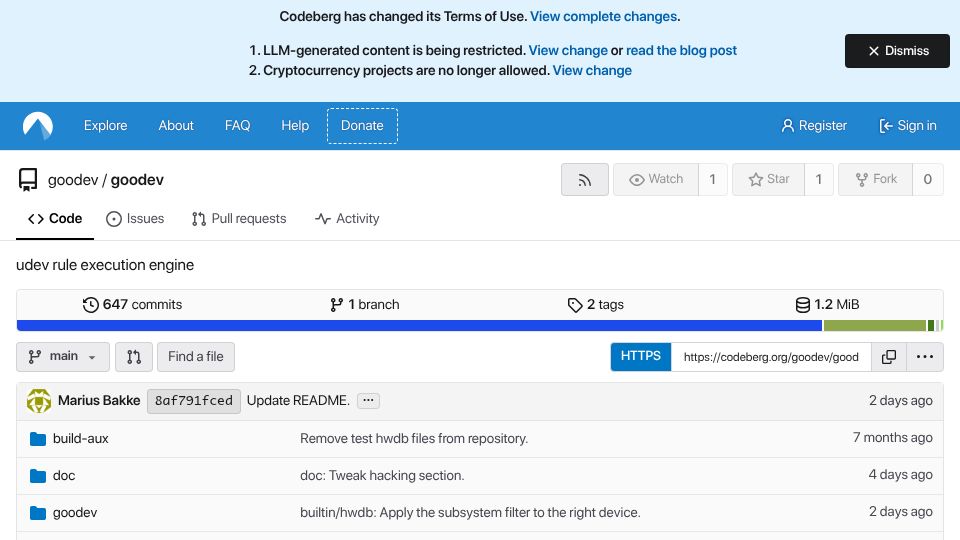The width and height of the screenshot is (960, 540).
Task: Open the RSS feed button
Action: [585, 179]
